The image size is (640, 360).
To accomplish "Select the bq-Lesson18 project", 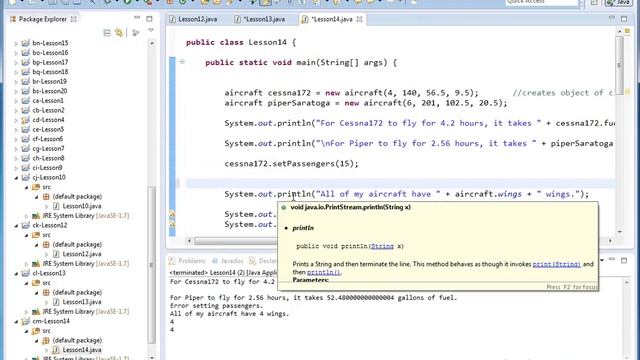I will pos(50,72).
